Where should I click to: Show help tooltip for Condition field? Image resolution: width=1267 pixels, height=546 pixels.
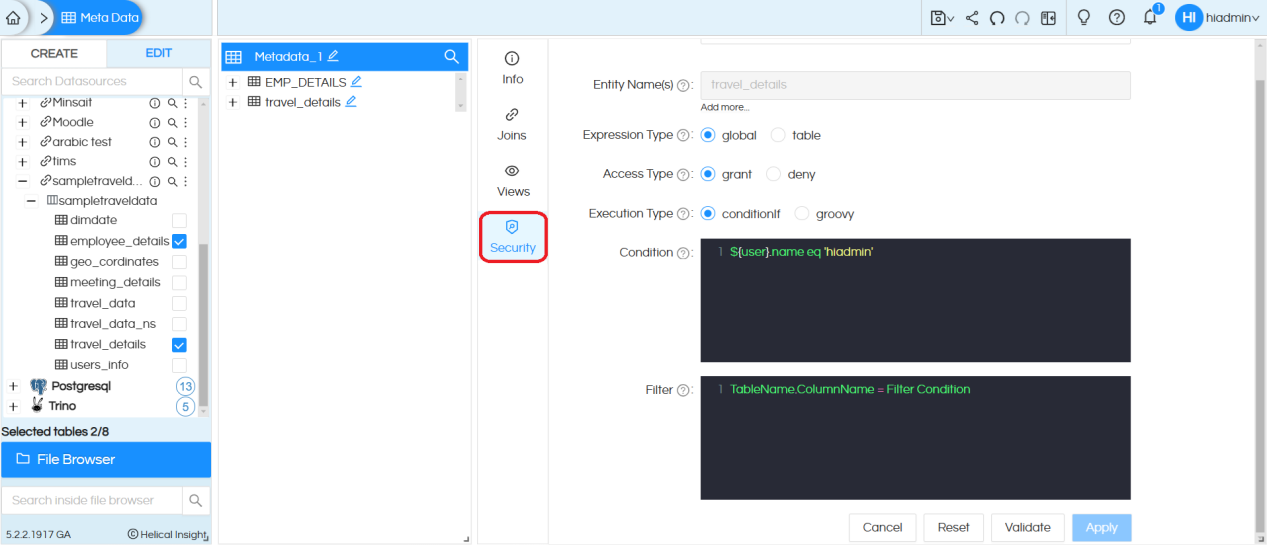[x=684, y=253]
